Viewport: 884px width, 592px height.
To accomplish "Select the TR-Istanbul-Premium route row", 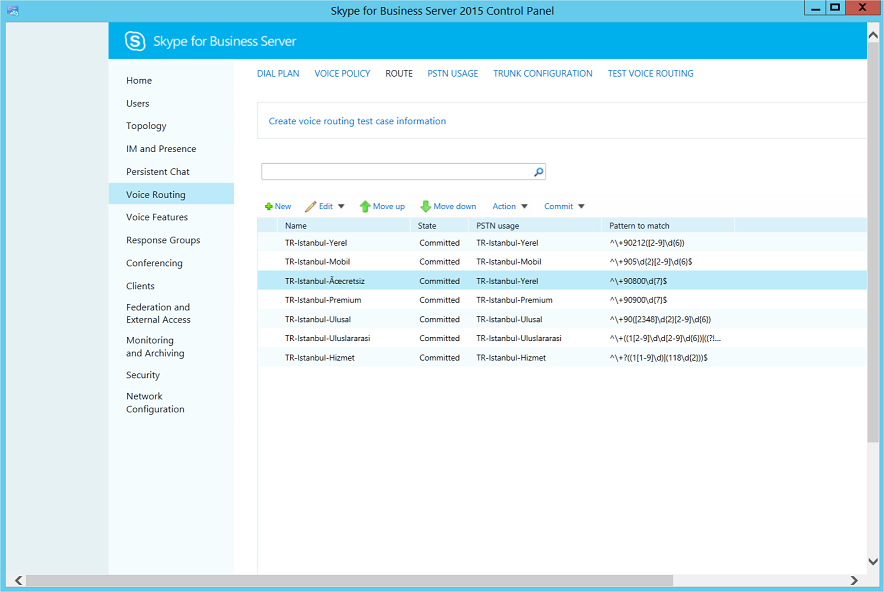I will click(323, 300).
